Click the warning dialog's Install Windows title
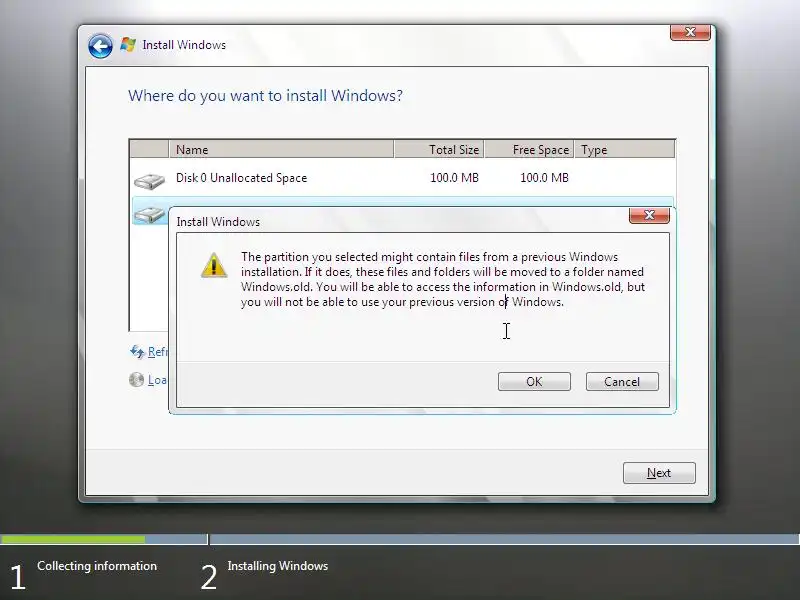Image resolution: width=800 pixels, height=600 pixels. coord(218,222)
